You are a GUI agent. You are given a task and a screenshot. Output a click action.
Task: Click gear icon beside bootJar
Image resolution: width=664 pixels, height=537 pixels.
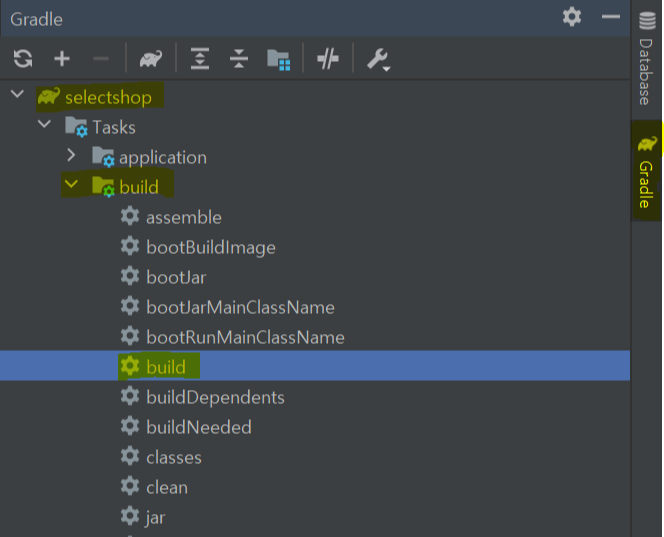(x=130, y=276)
